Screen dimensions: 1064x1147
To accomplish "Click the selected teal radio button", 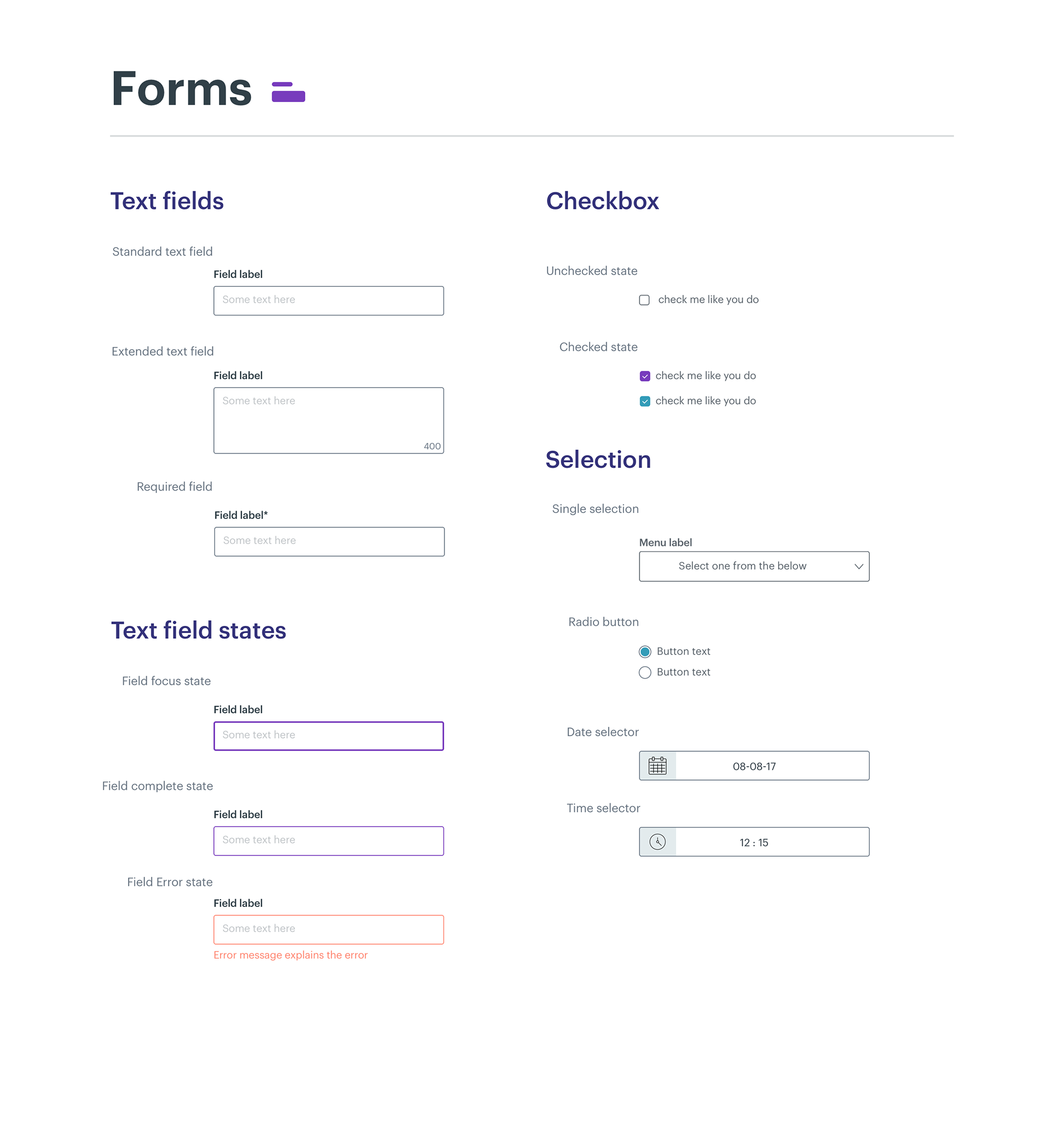I will coord(645,651).
